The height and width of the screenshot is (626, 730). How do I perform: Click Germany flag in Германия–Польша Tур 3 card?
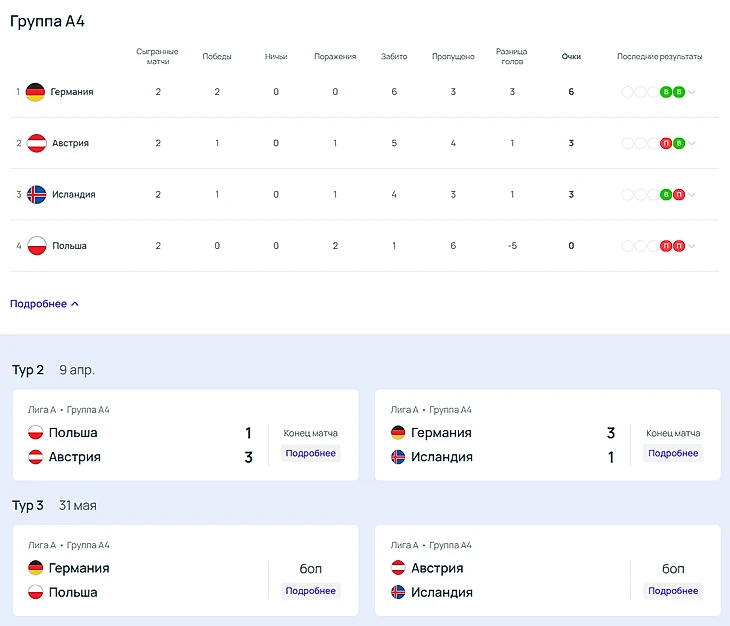point(35,568)
